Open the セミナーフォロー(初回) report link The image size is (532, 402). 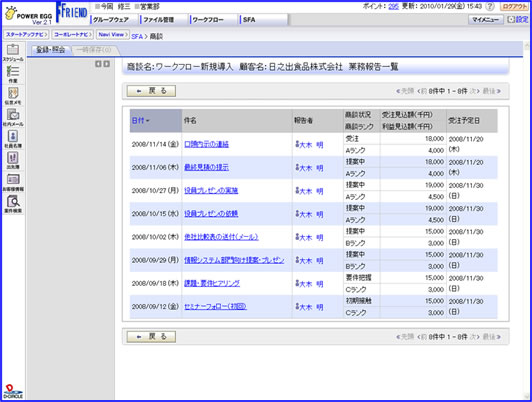(215, 307)
